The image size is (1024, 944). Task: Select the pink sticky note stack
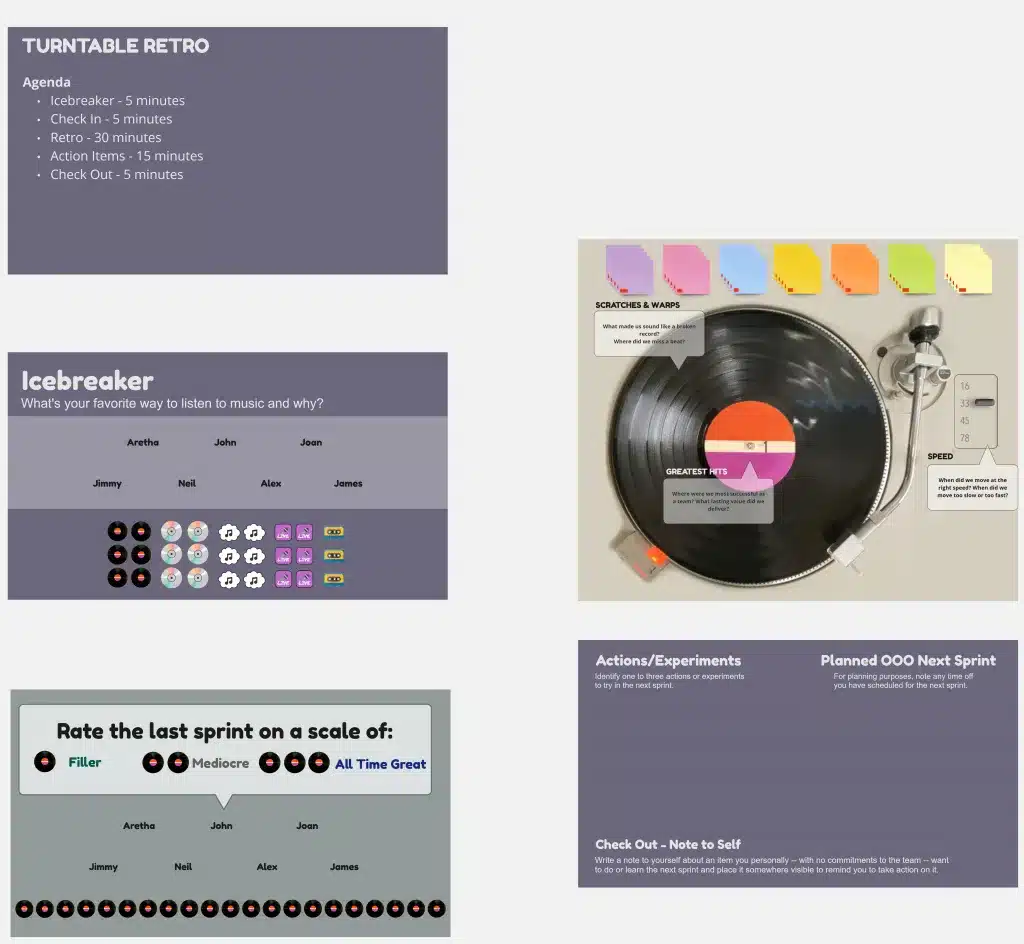click(686, 269)
